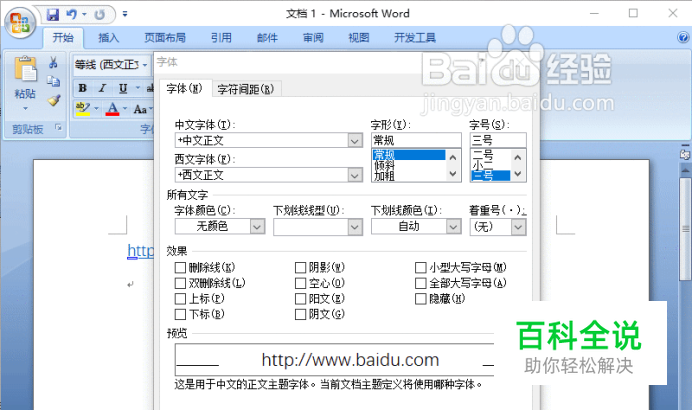Viewport: 692px width, 410px height.
Task: Open the 视图 ribbon tab
Action: 359,38
